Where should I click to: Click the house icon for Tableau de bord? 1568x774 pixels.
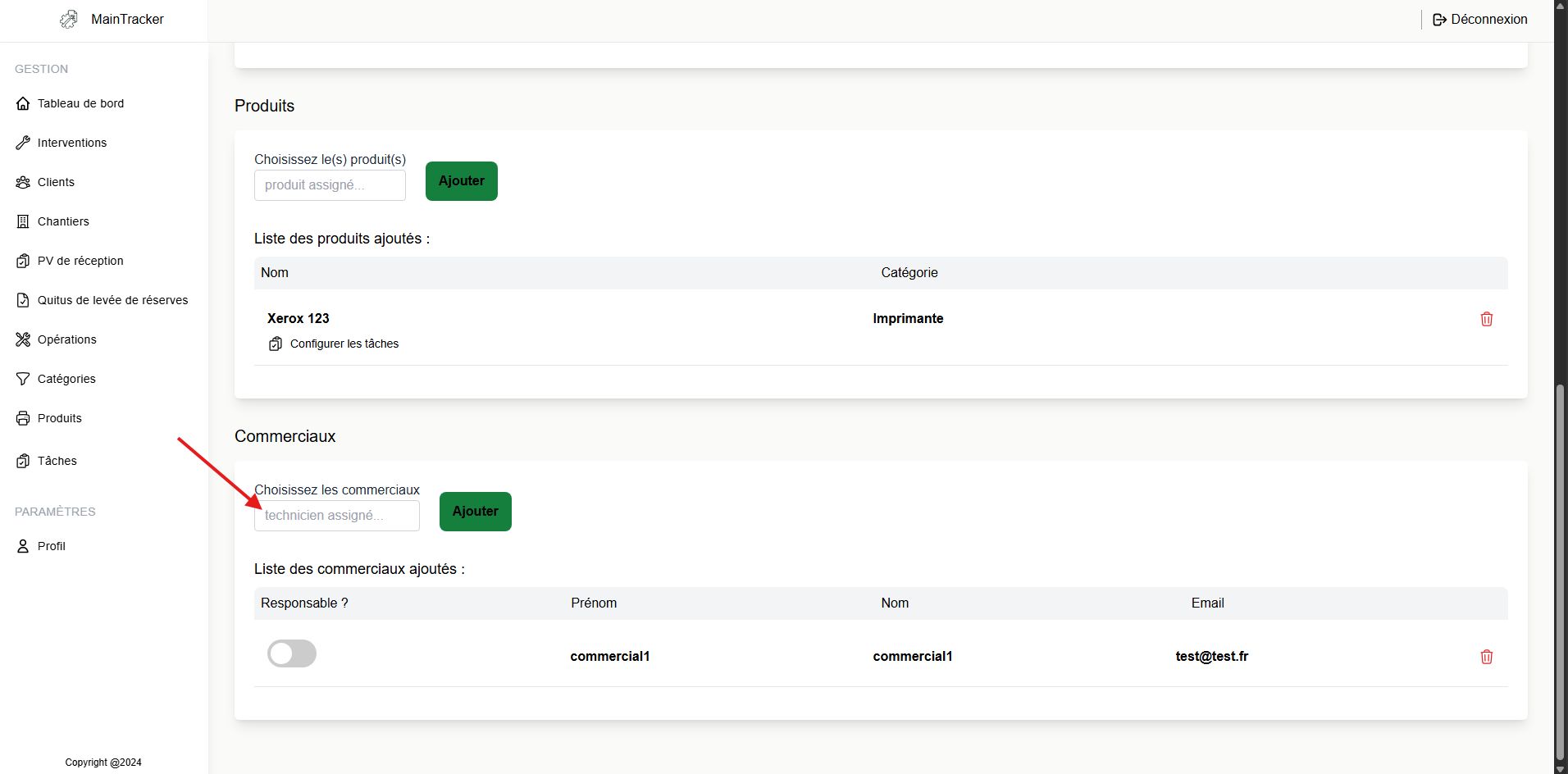[23, 103]
